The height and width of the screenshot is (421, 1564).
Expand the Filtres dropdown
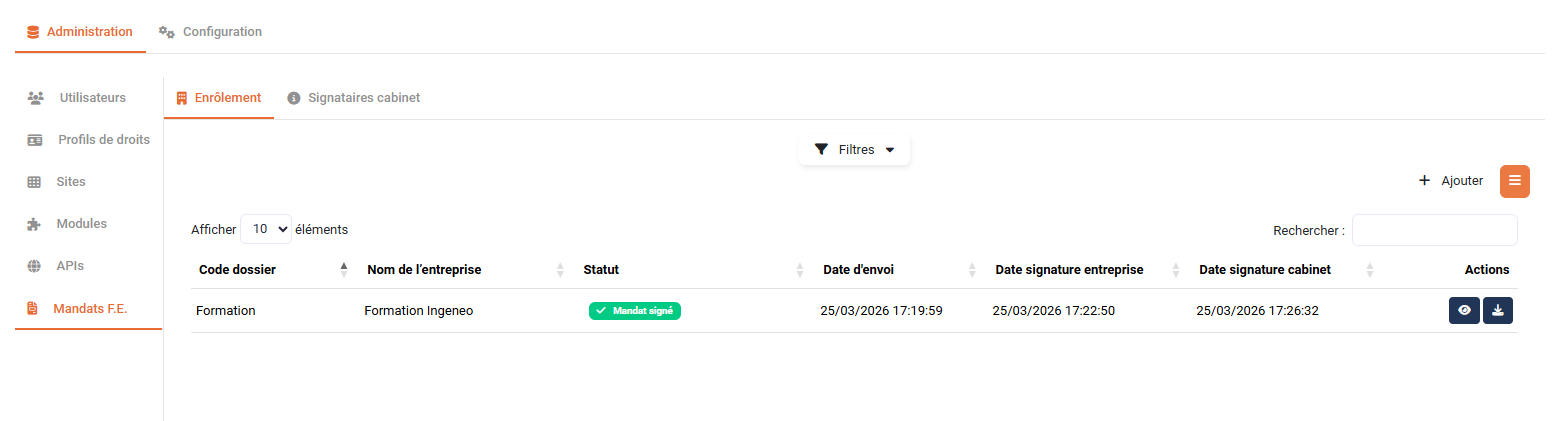[854, 150]
